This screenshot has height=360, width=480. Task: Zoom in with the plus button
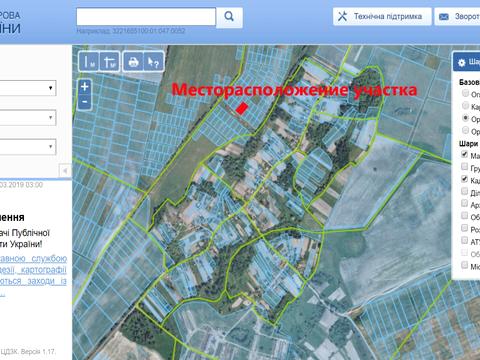tap(85, 87)
